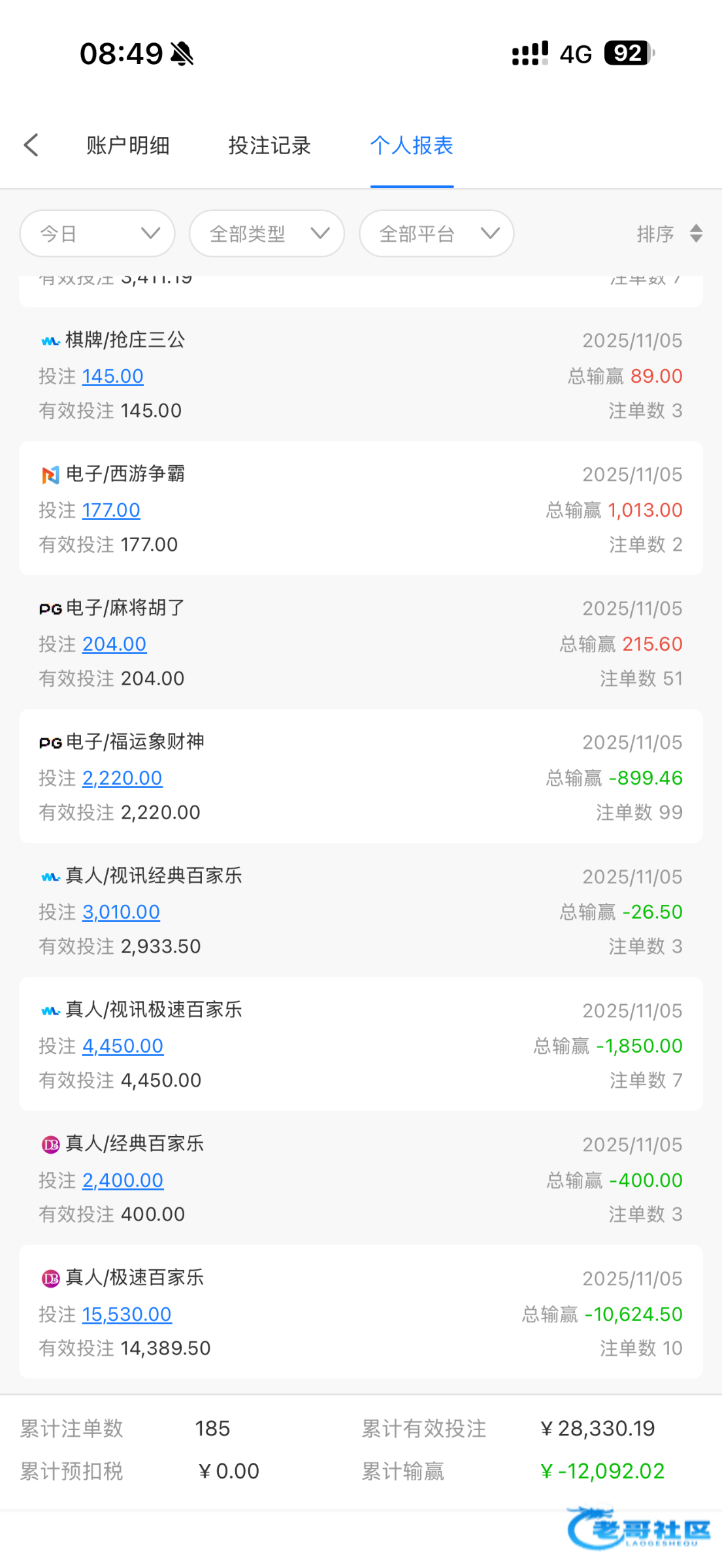The height and width of the screenshot is (1568, 722).
Task: Open the 今日 date dropdown
Action: click(97, 233)
